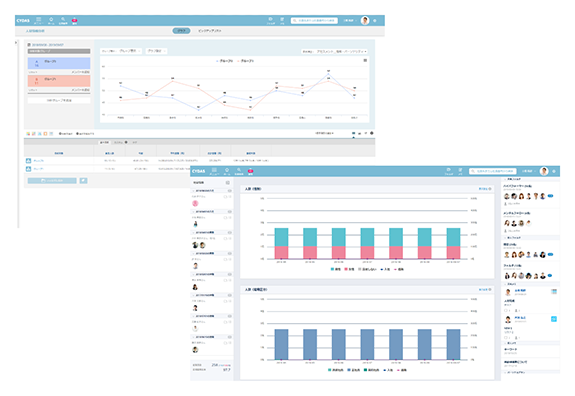This screenshot has width=575, height=396.
Task: Click the magnifier icon beside home, line-chart window
Action: pos(63,20)
